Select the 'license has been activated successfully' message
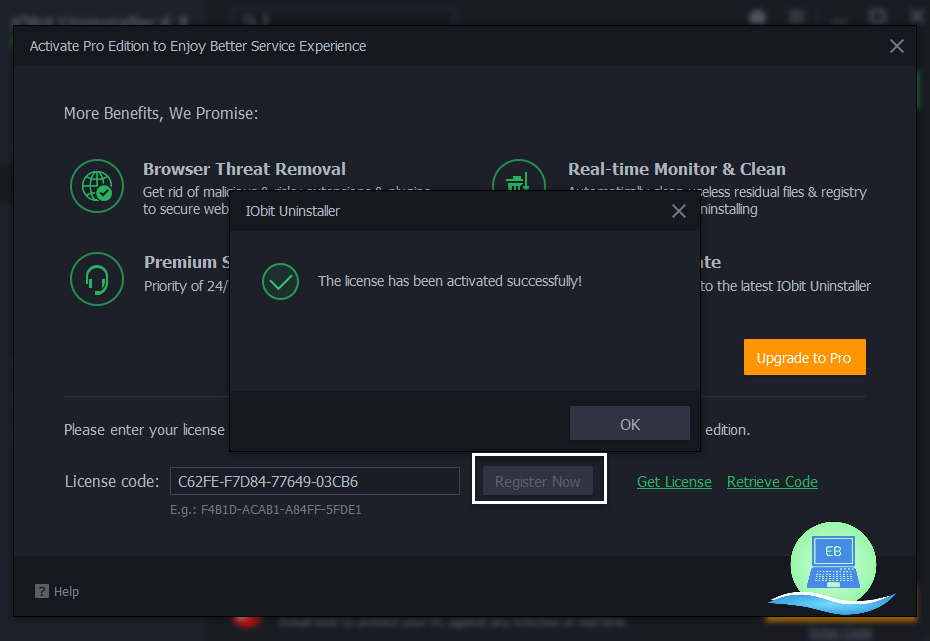The height and width of the screenshot is (641, 930). point(450,281)
